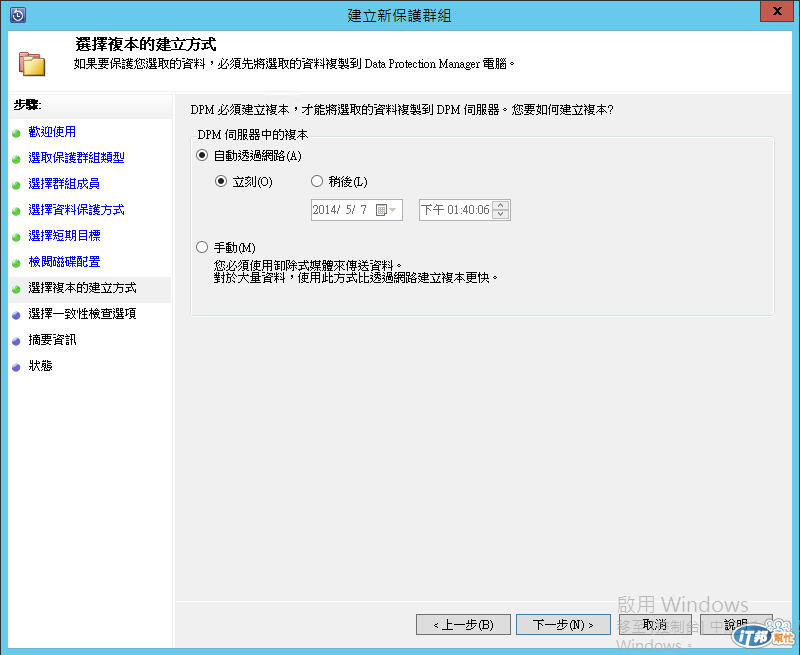Decrease time with the spinner down arrow
800x655 pixels.
click(501, 214)
